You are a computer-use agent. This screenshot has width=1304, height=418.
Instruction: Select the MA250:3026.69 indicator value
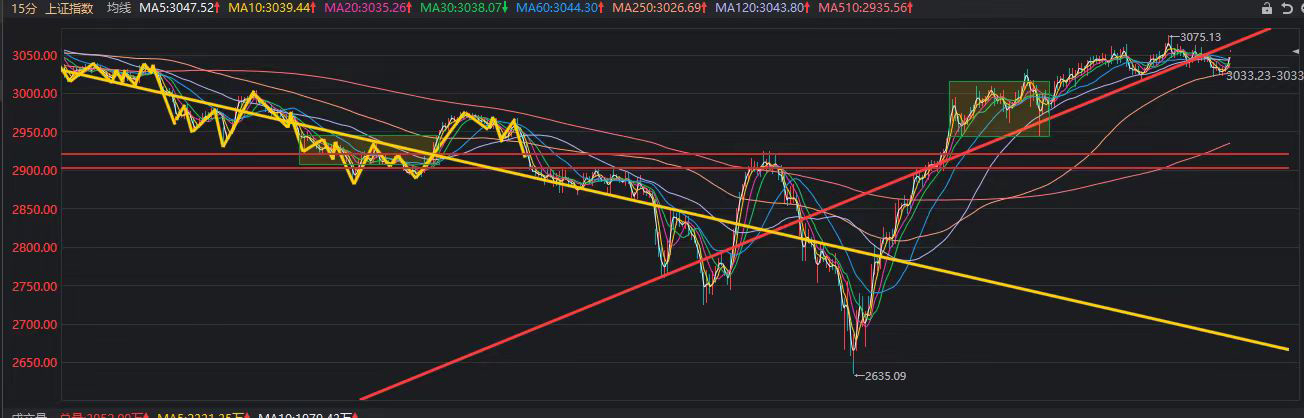click(658, 8)
